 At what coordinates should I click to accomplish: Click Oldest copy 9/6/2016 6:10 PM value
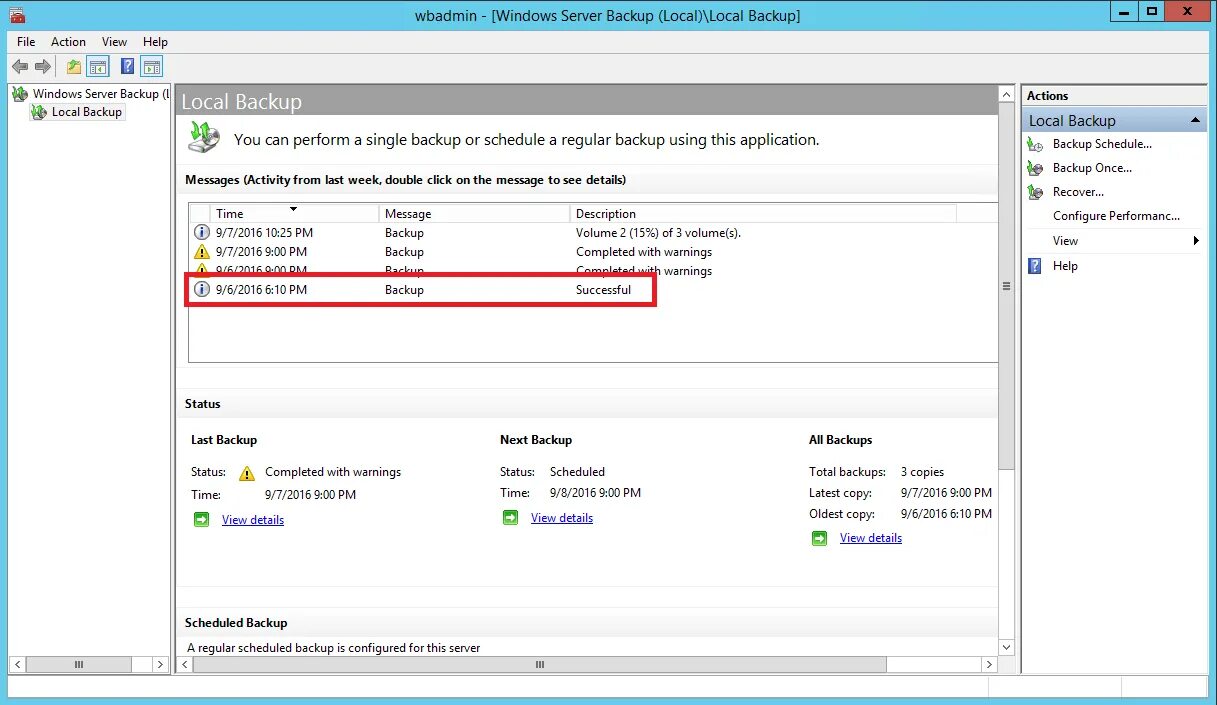pyautogui.click(x=946, y=514)
